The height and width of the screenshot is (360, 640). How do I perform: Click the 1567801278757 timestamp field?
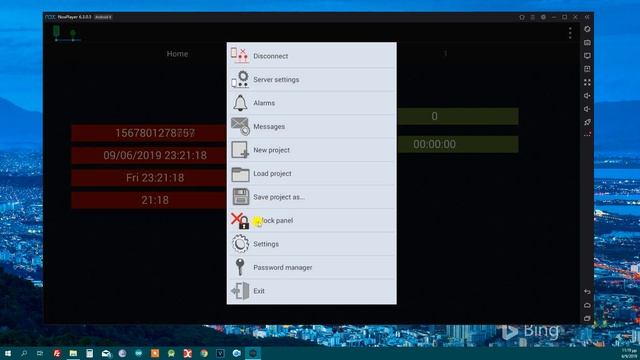148,133
